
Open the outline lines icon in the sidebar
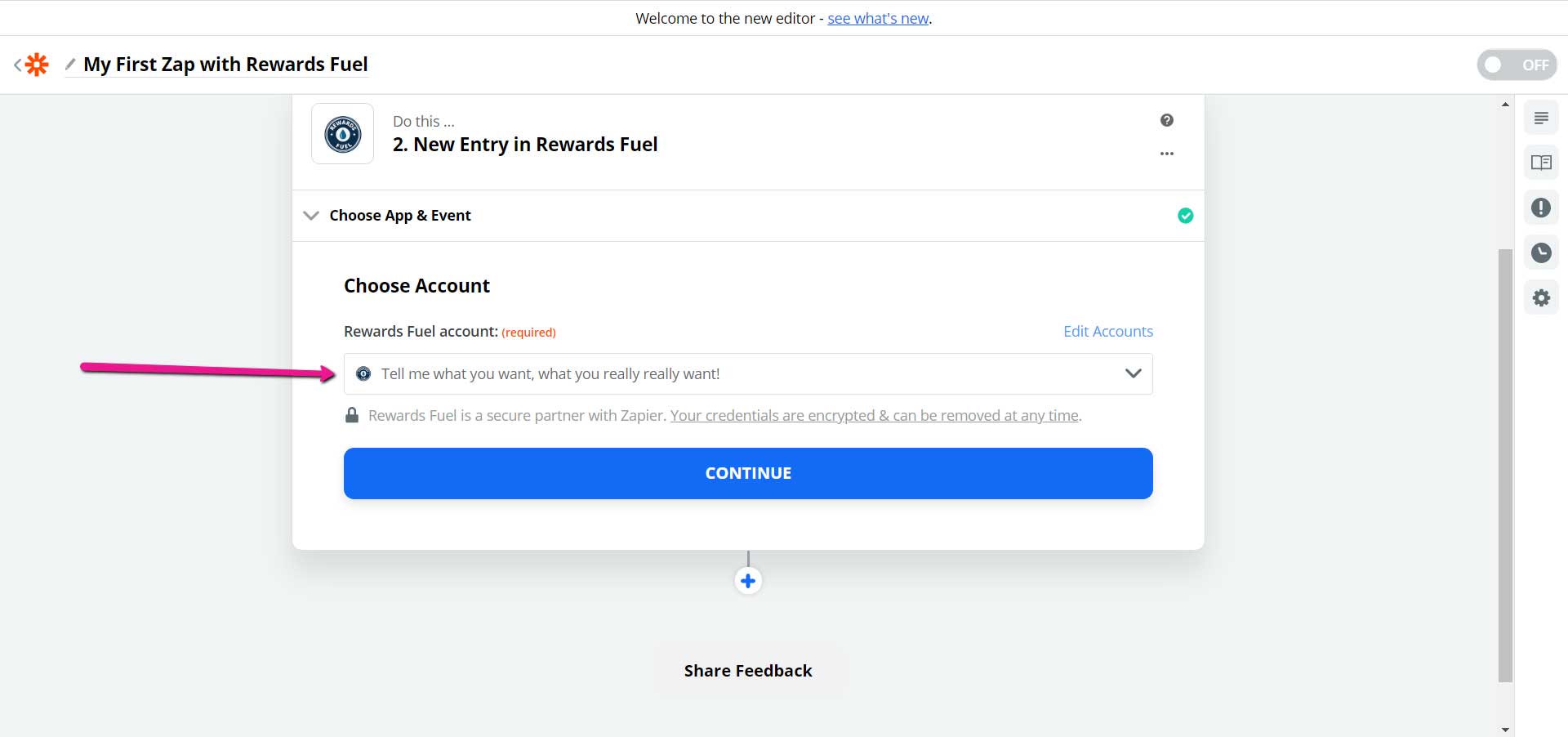(x=1541, y=118)
